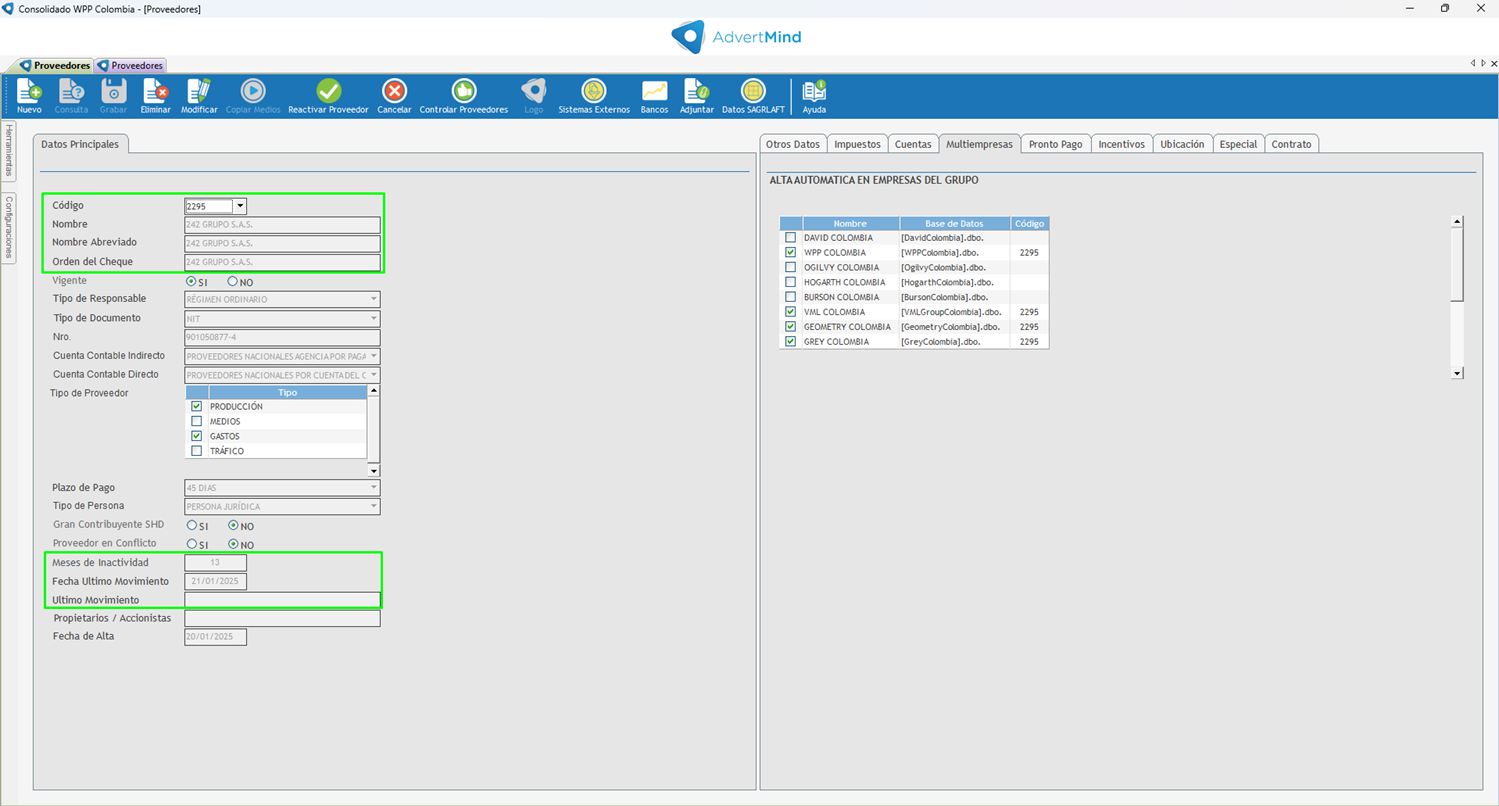Open the Pronto Pago tab

(x=1056, y=144)
